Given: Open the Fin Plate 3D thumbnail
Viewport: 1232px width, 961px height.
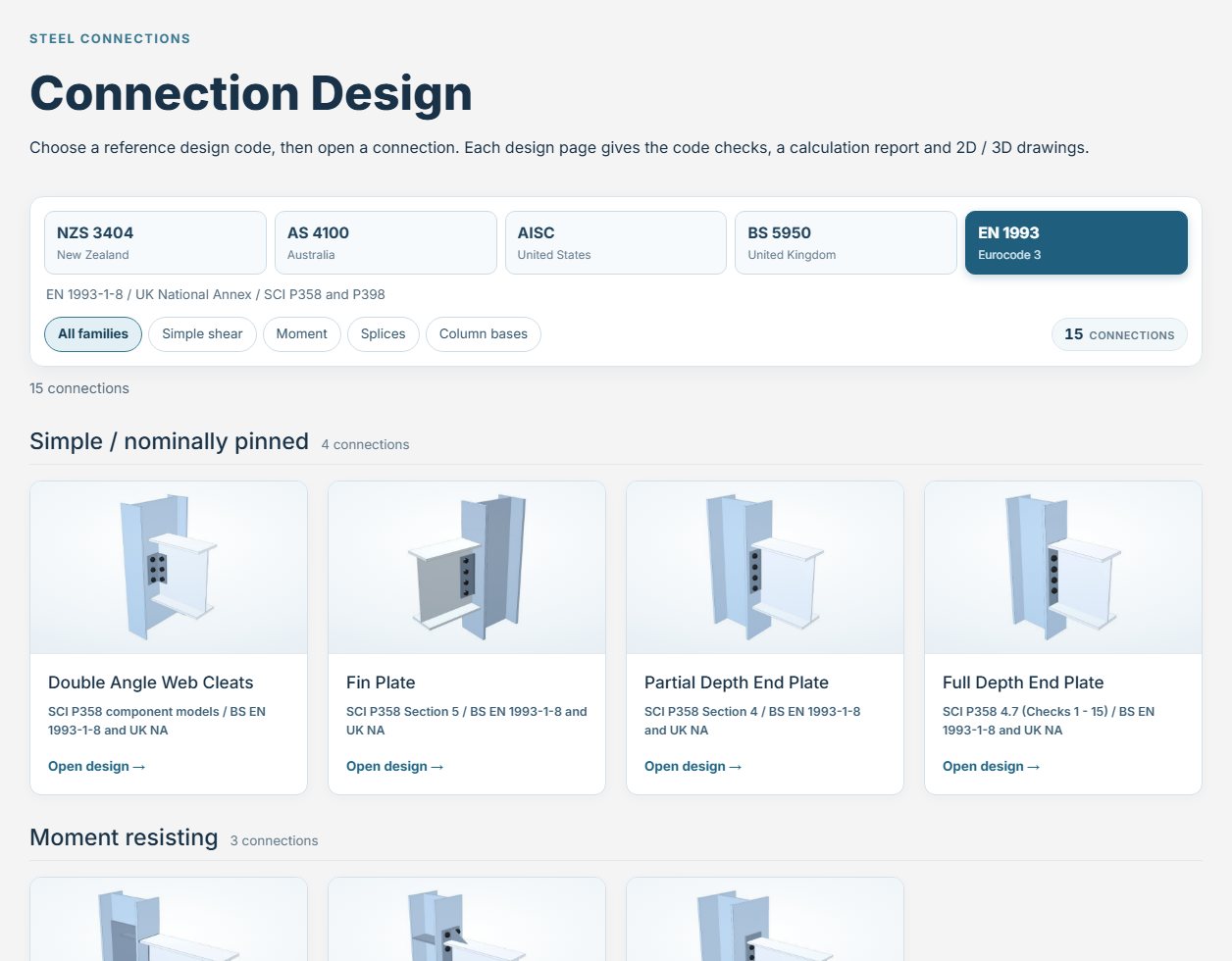Looking at the screenshot, I should (x=467, y=568).
